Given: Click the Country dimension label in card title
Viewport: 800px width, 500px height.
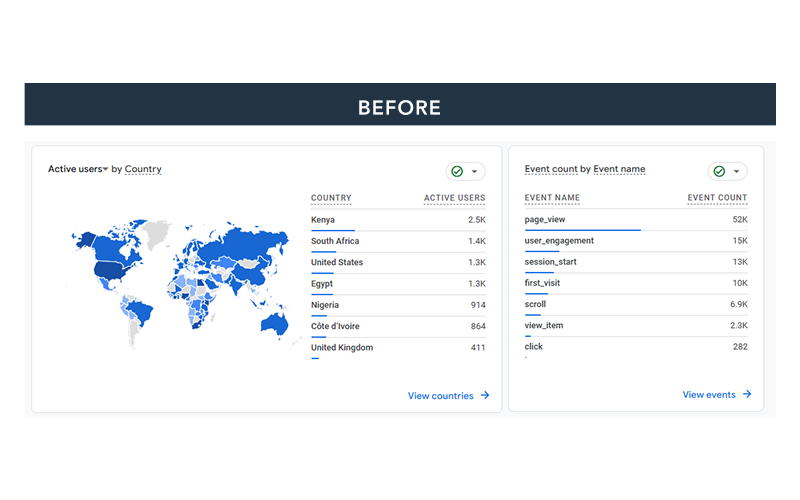Looking at the screenshot, I should point(143,169).
